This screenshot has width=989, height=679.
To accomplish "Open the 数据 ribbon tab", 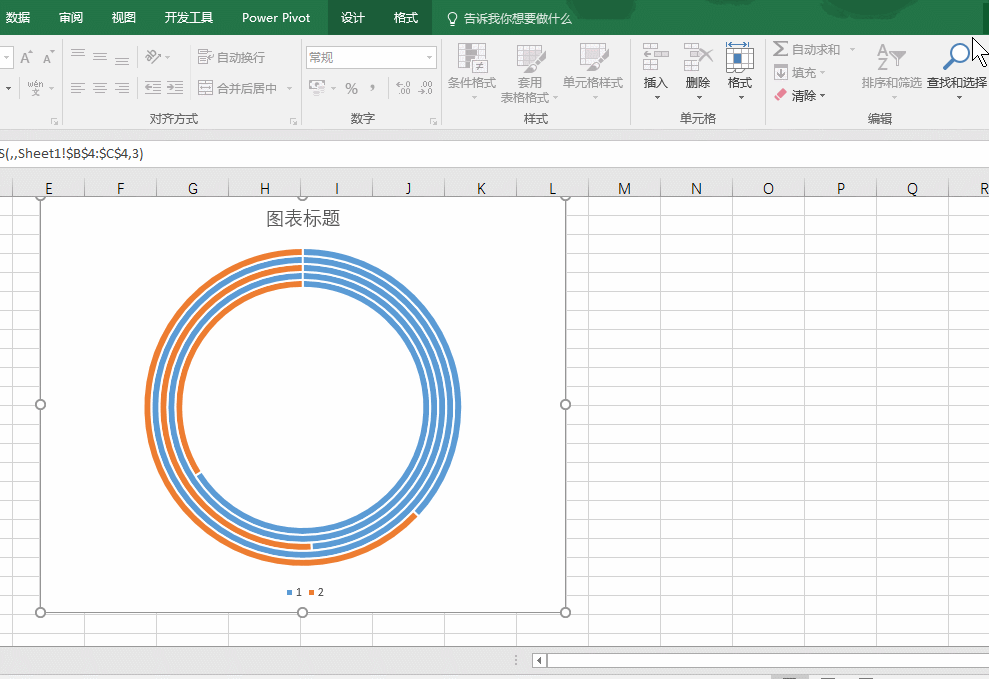I will pyautogui.click(x=18, y=18).
